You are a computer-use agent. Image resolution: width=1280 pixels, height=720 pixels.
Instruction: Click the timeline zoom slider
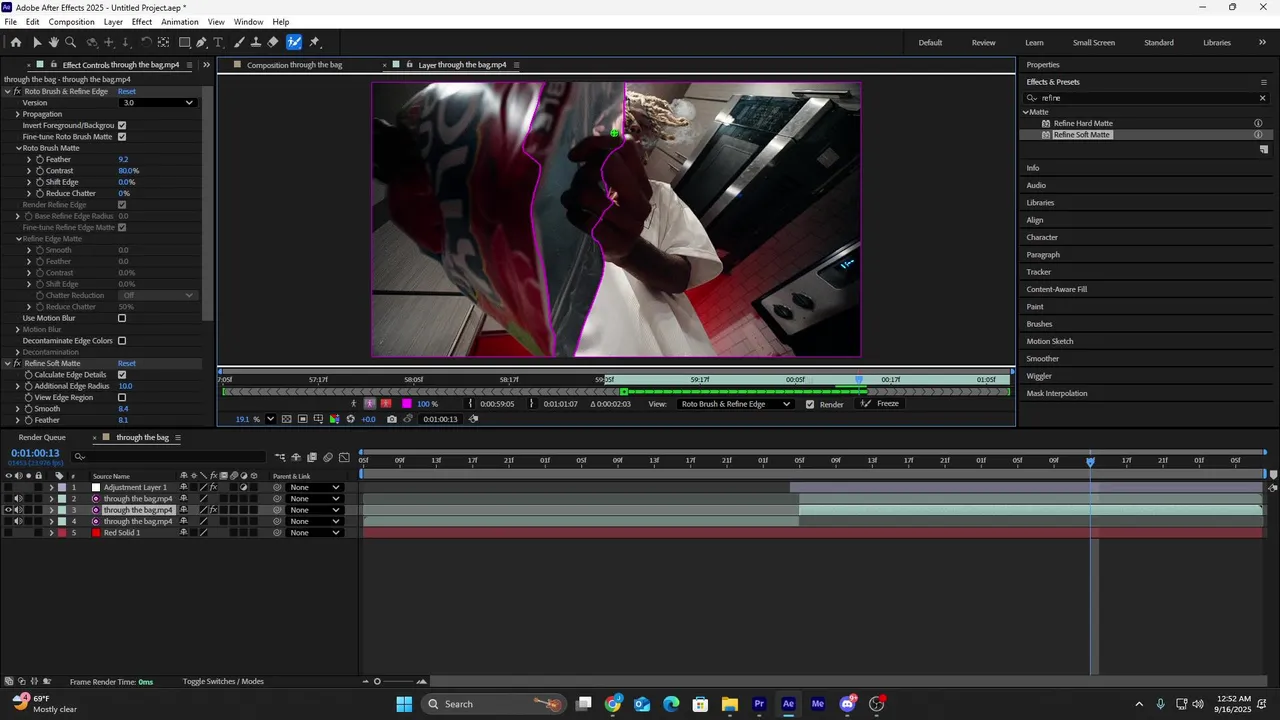click(377, 682)
